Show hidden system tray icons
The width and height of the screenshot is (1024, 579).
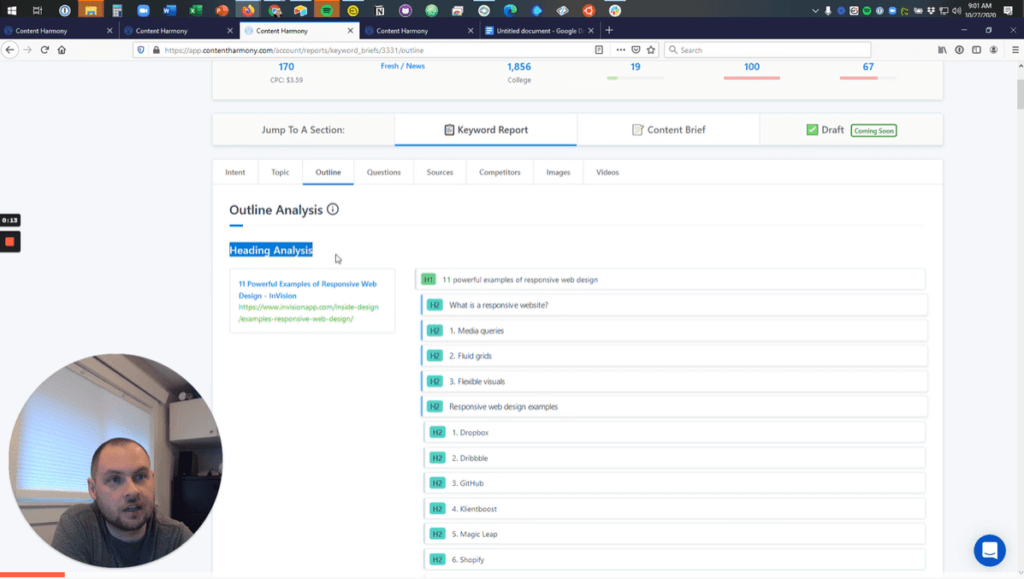pyautogui.click(x=815, y=10)
